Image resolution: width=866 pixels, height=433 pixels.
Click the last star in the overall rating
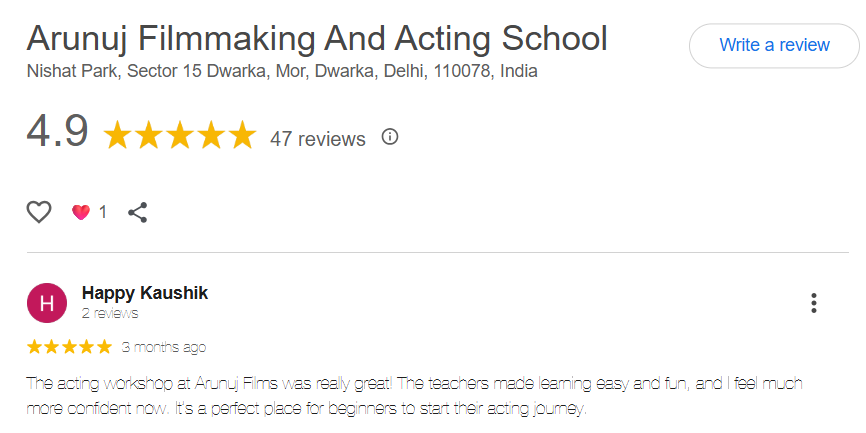point(243,136)
